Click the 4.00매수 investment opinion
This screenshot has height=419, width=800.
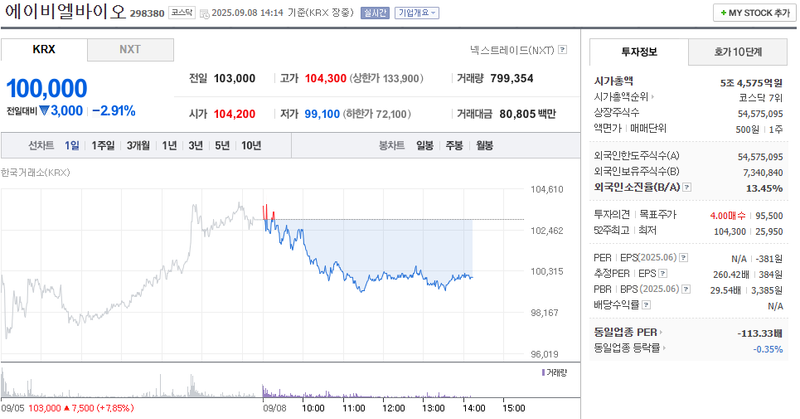point(728,216)
